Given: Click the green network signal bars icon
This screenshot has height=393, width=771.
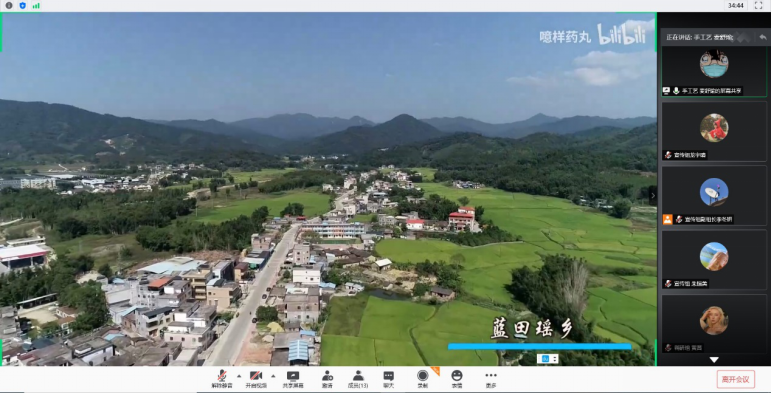Looking at the screenshot, I should click(x=36, y=6).
